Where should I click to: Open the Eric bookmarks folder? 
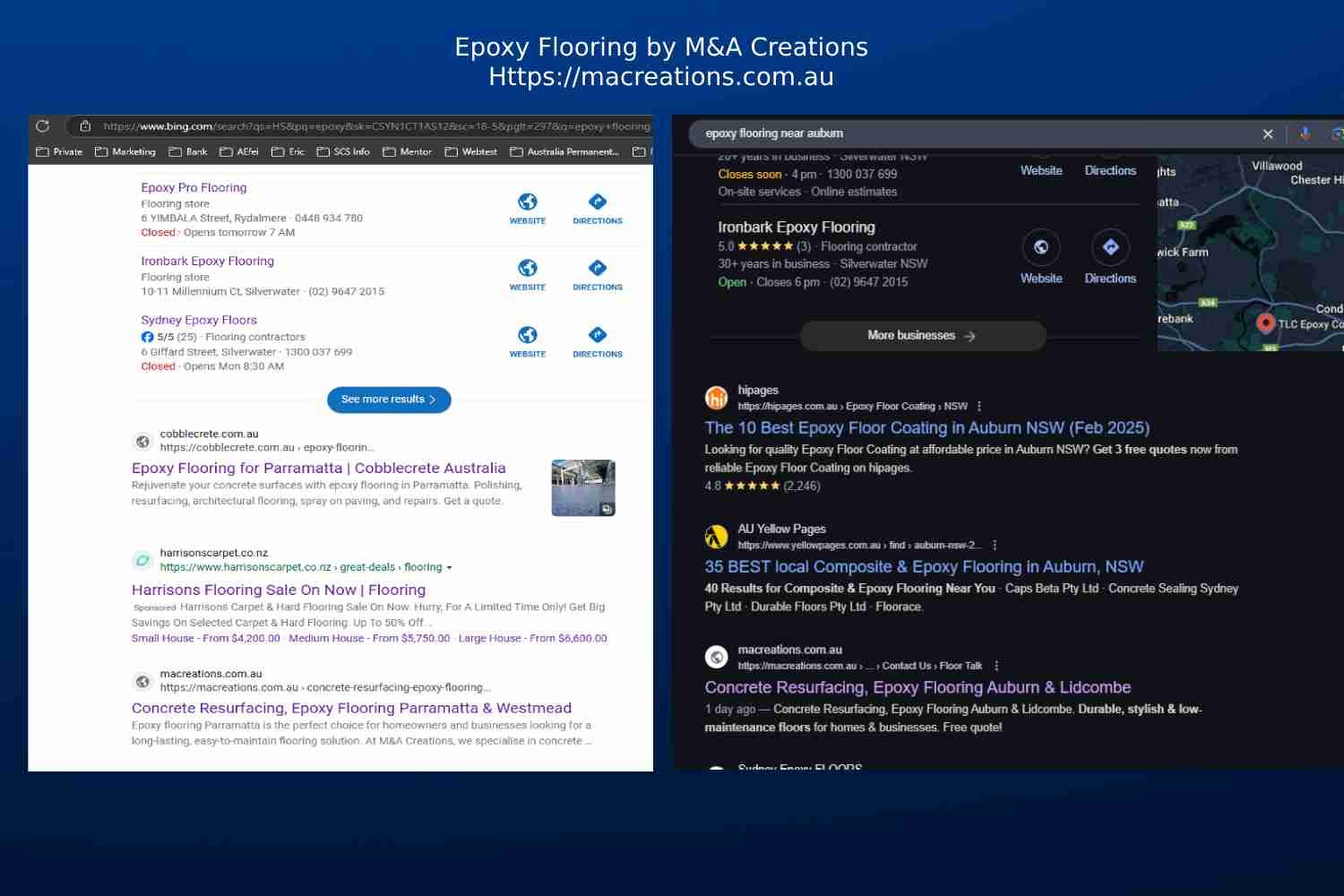289,152
